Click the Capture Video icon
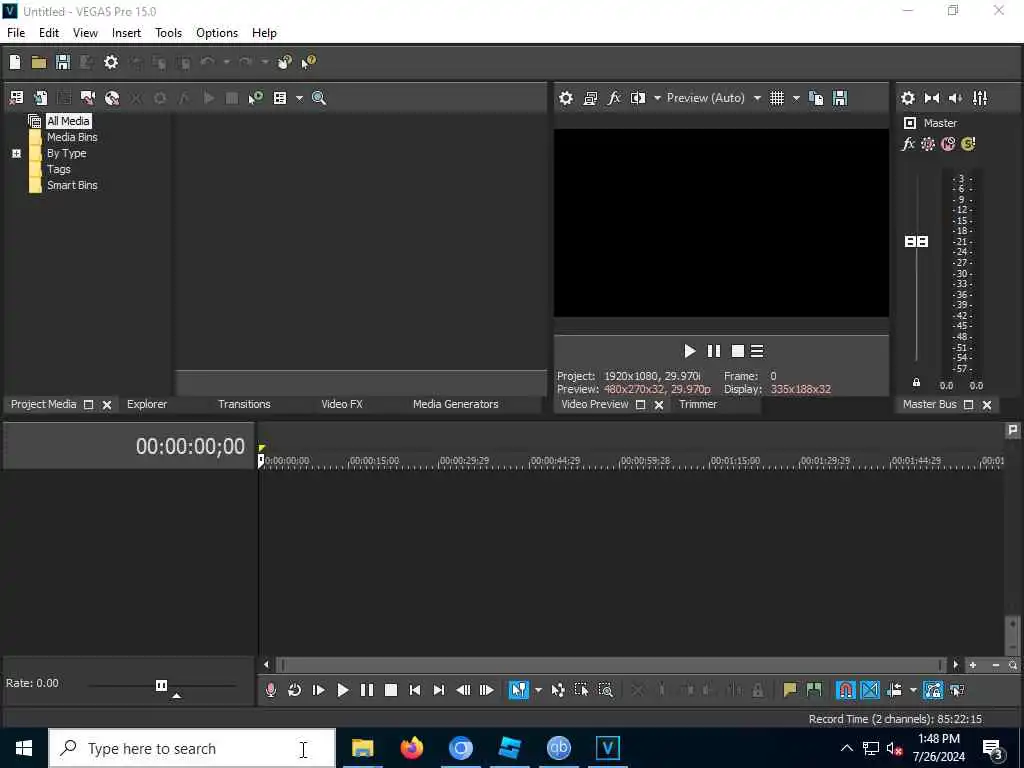Viewport: 1024px width, 768px height. [88, 98]
